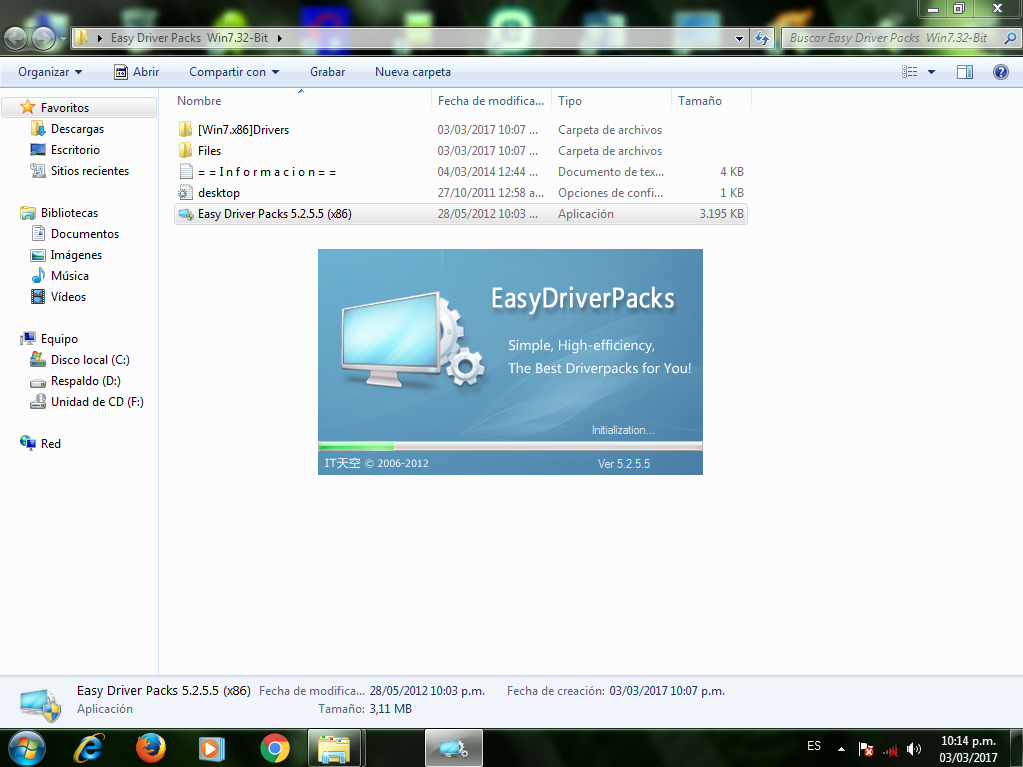Image resolution: width=1023 pixels, height=767 pixels.
Task: Click the 3.195 KB size cell
Action: (721, 214)
